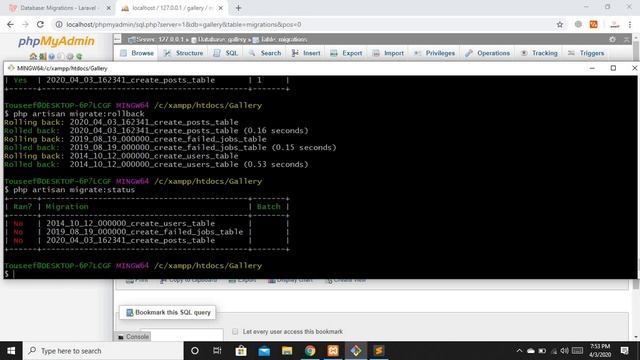Open the Insert tab
The height and width of the screenshot is (360, 640).
(x=306, y=53)
